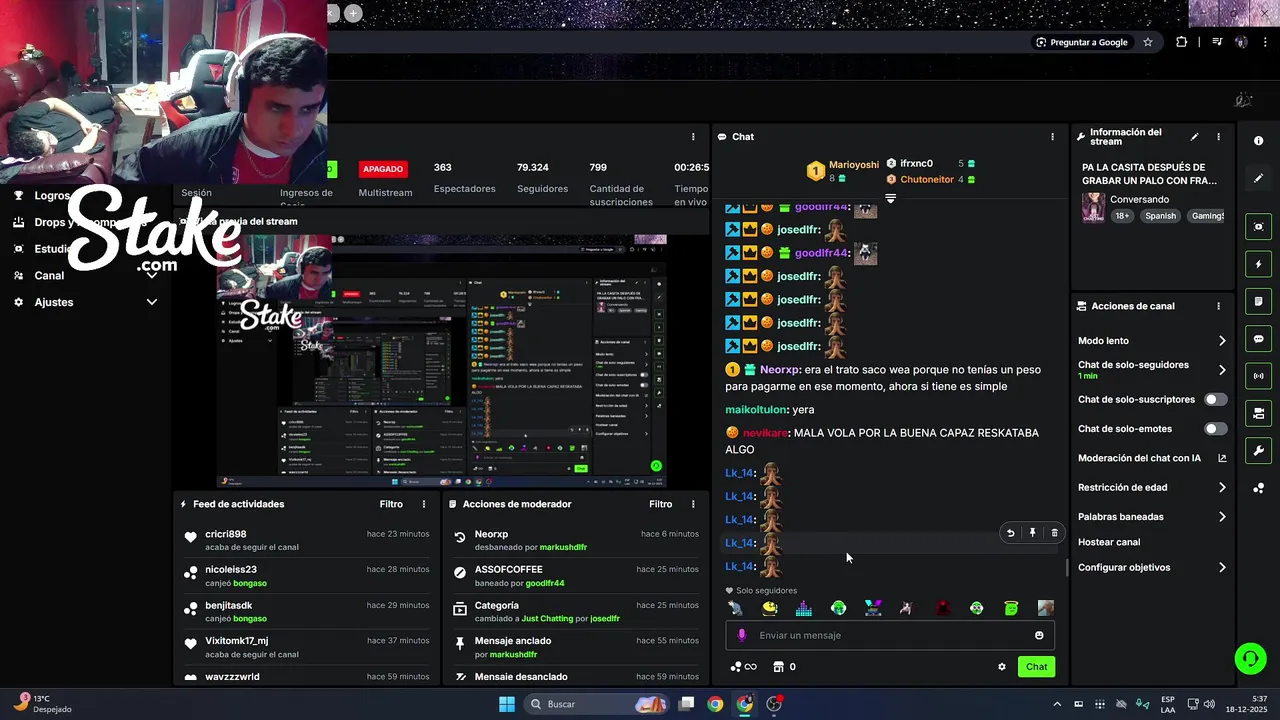Screen dimensions: 1280x720
Task: Click Preguntar a Google button
Action: 1082,42
